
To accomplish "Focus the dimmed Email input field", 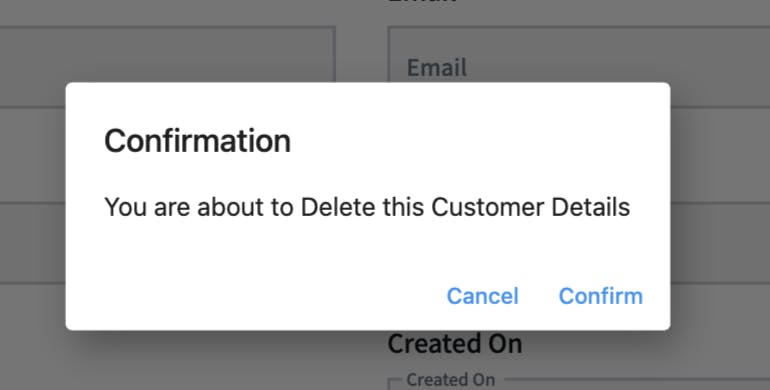I will (x=579, y=67).
